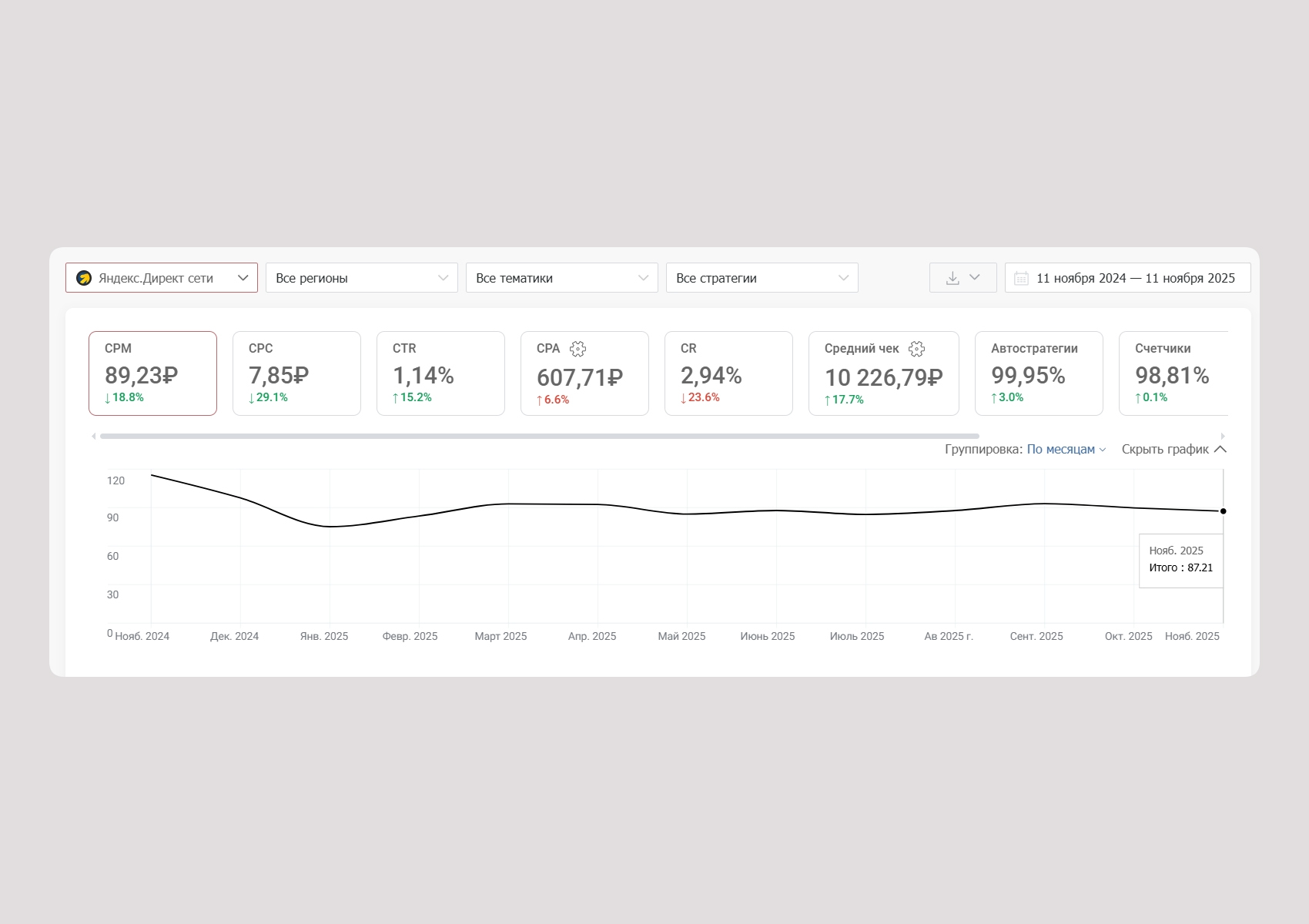
Task: Open the Яндекс.Директ сети dropdown
Action: point(162,278)
